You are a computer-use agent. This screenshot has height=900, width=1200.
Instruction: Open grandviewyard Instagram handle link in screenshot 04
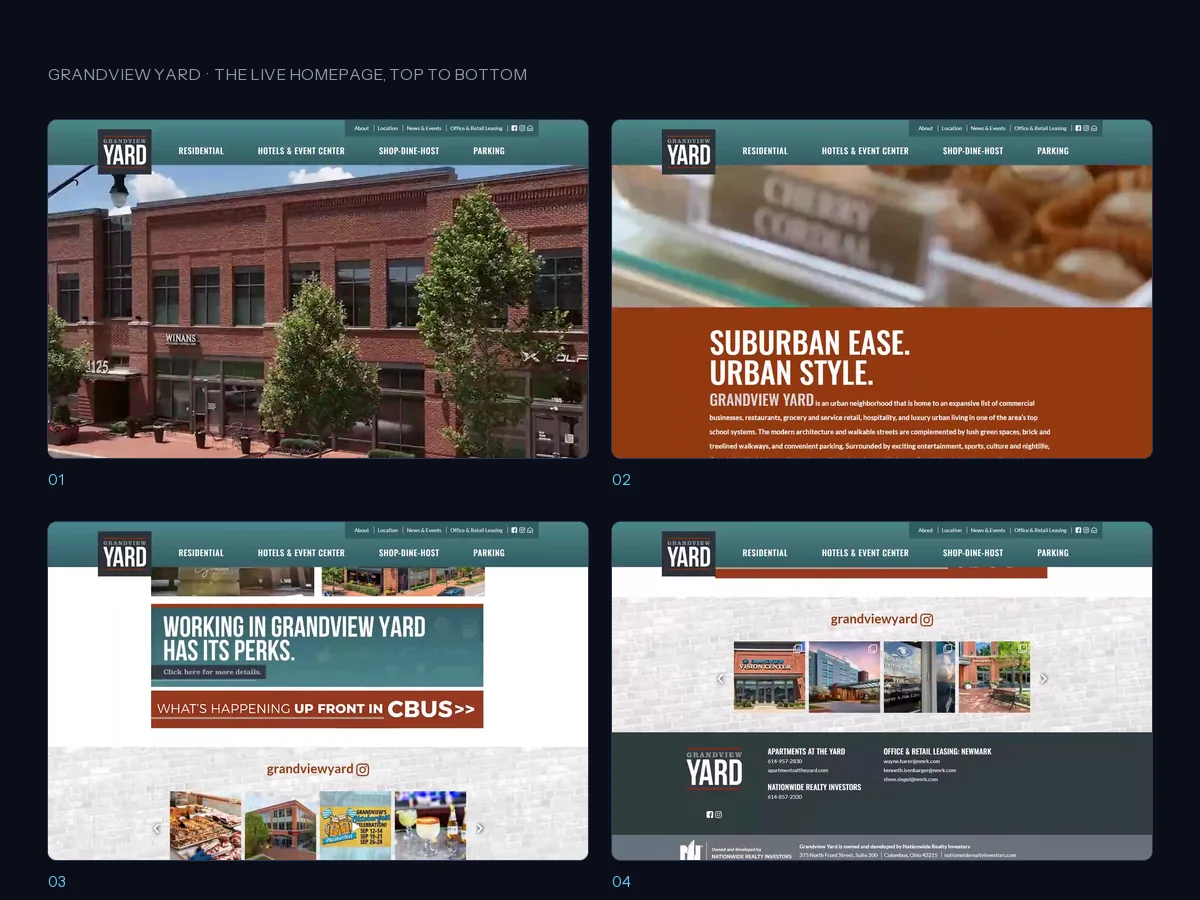point(874,619)
